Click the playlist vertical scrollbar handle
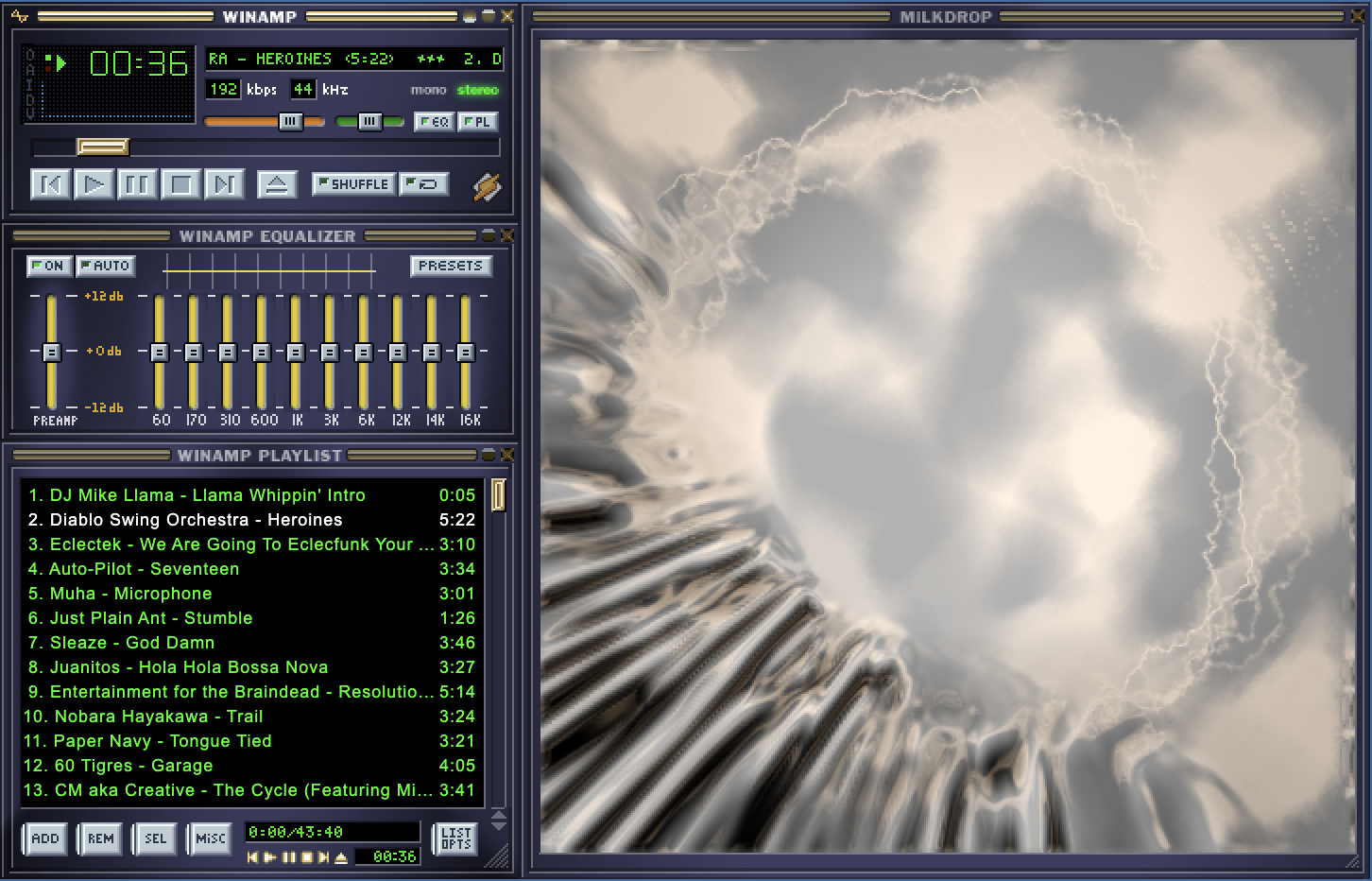1372x881 pixels. coord(498,494)
